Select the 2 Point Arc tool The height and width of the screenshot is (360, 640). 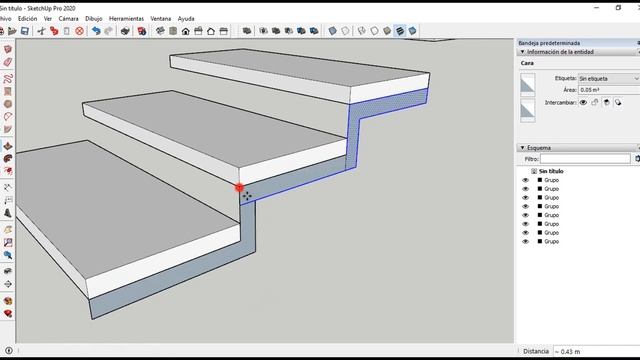8,117
